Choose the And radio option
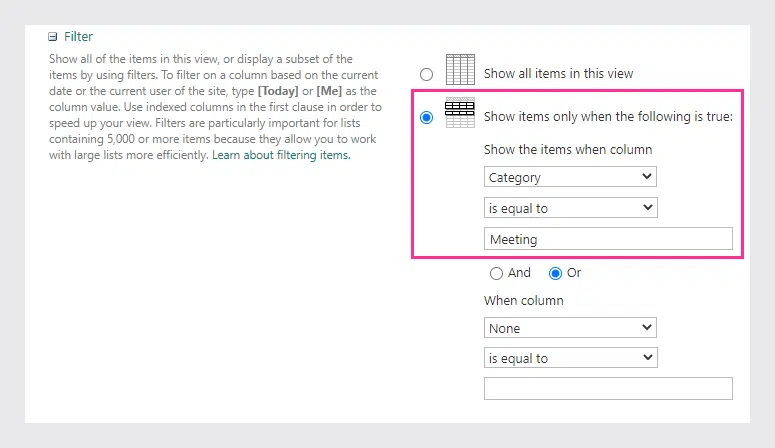The width and height of the screenshot is (775, 448). tap(496, 273)
